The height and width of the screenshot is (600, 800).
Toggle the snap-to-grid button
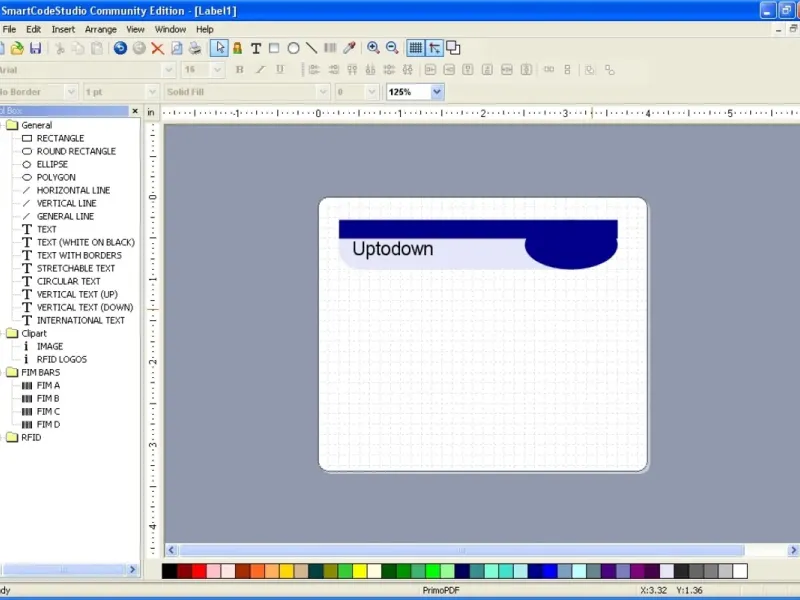[435, 48]
